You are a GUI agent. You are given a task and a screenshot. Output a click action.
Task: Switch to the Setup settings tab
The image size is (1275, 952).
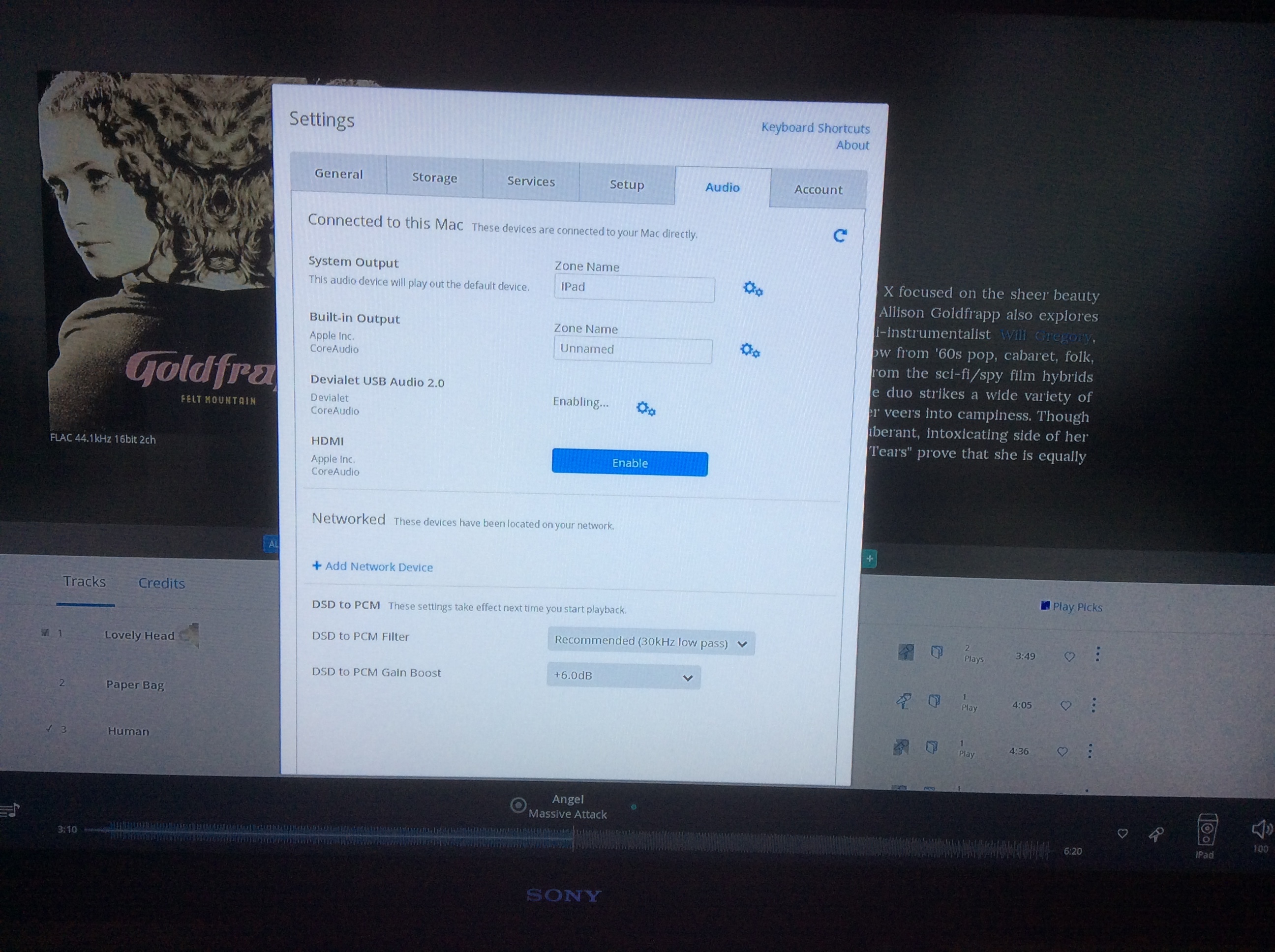coord(627,184)
